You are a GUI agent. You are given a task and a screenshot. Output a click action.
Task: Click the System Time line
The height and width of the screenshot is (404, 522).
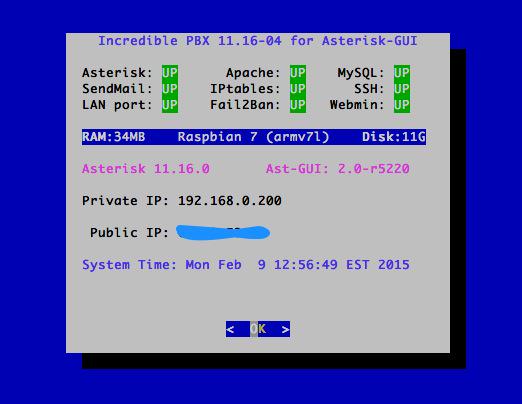pos(246,265)
